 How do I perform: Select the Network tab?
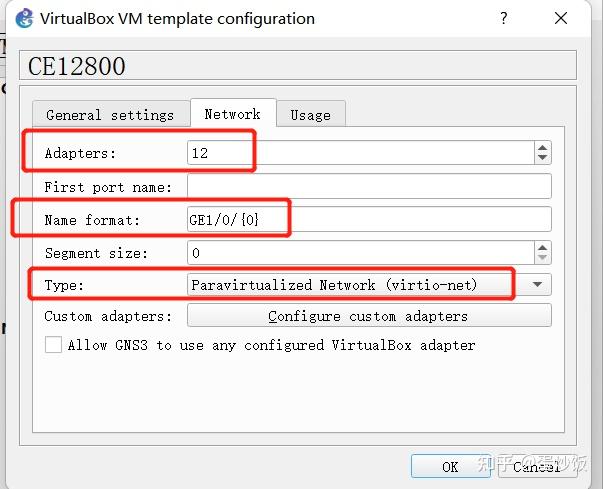click(x=232, y=114)
